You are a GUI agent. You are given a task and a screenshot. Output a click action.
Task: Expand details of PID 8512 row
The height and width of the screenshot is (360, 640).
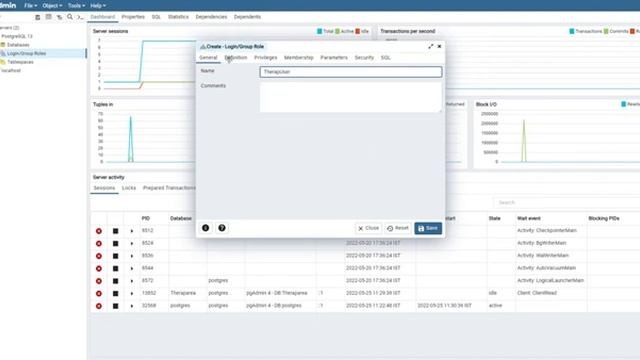132,231
